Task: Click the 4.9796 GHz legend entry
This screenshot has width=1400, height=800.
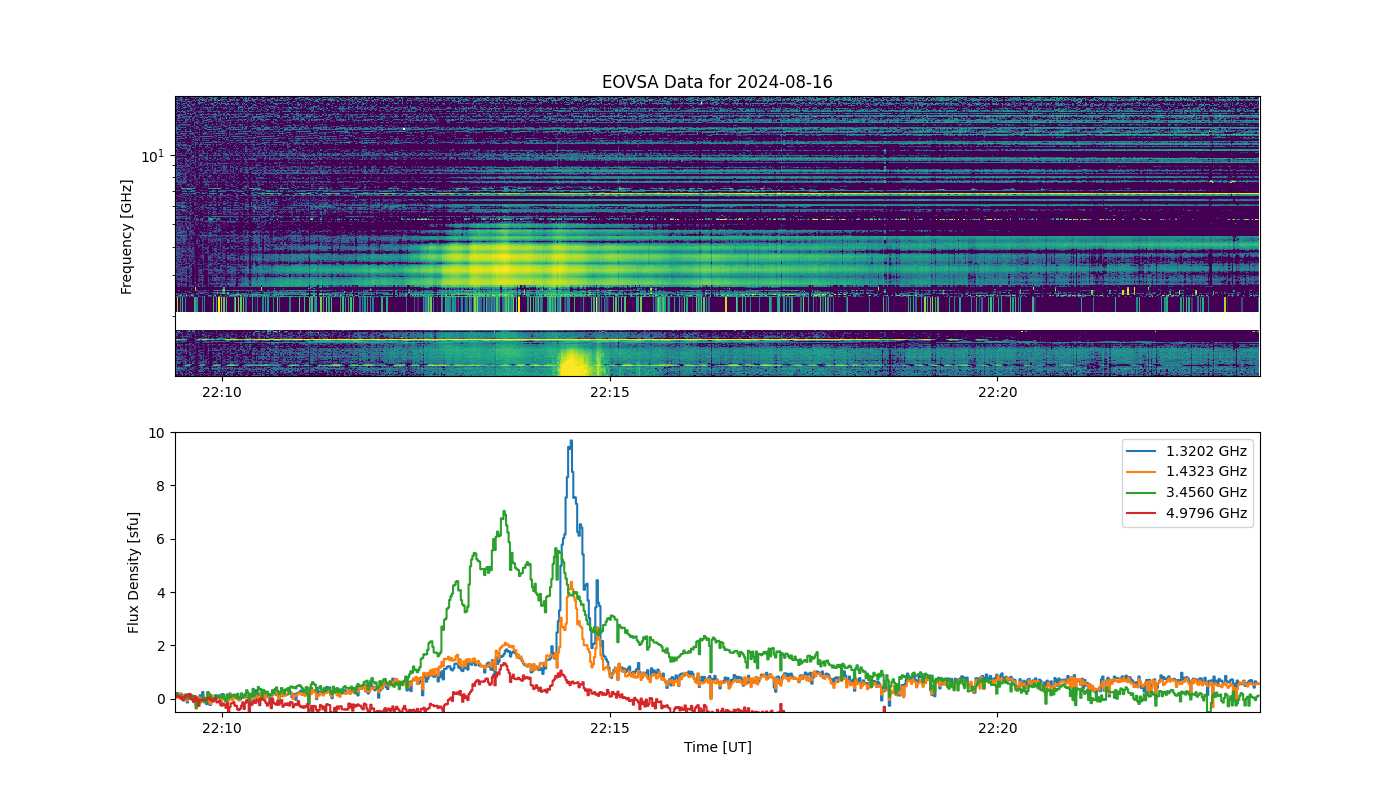Action: (1206, 513)
